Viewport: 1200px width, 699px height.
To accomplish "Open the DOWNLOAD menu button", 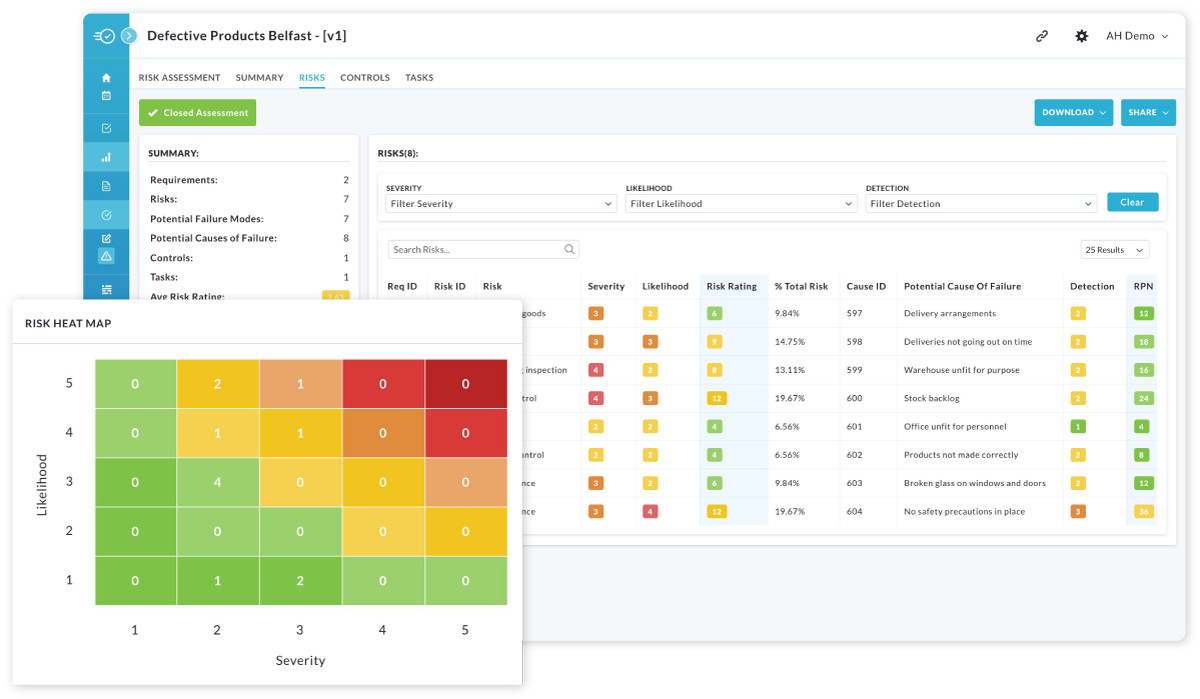I will (1073, 112).
